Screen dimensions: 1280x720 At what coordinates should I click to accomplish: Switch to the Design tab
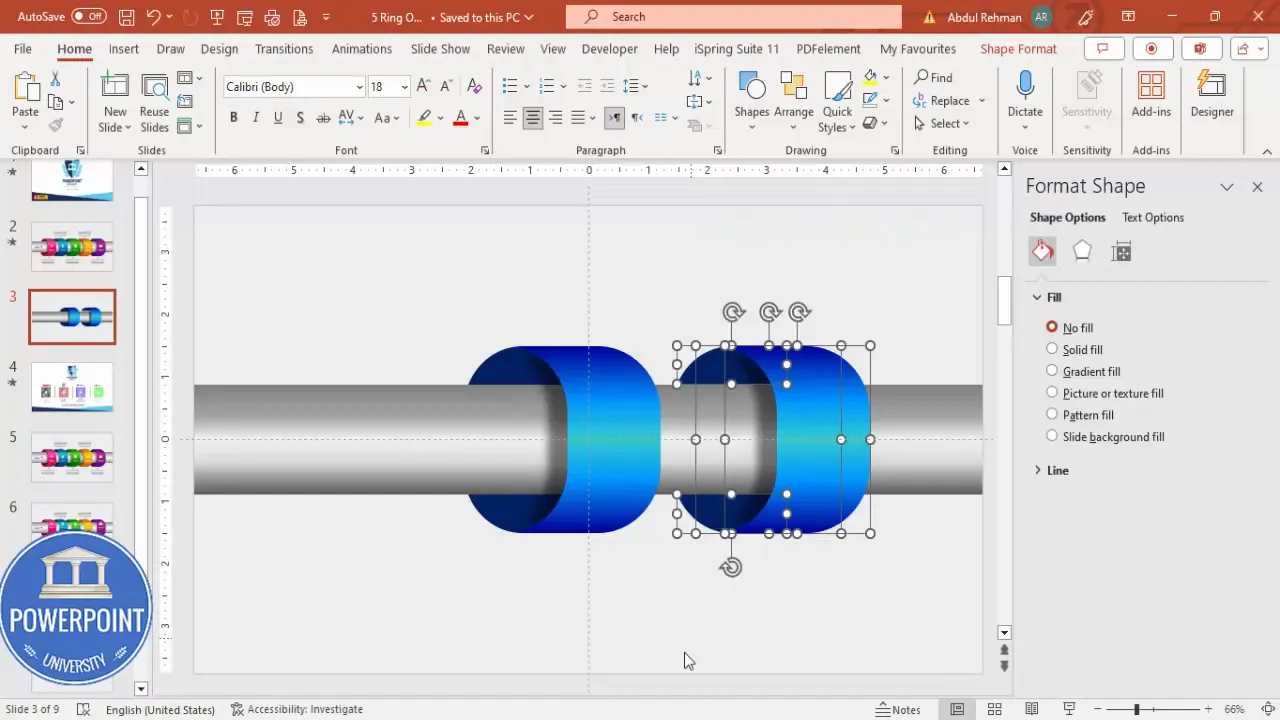point(219,48)
